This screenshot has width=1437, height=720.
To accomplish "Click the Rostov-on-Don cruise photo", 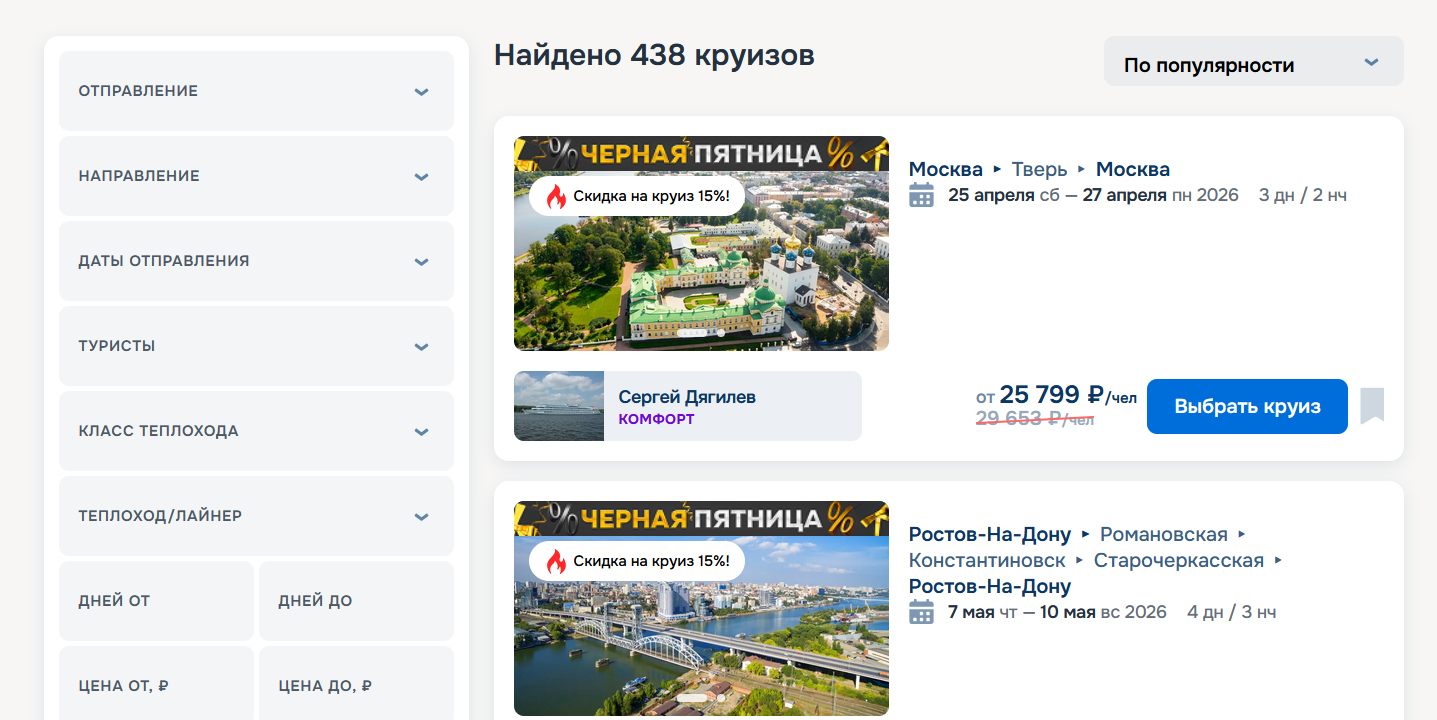I will (x=700, y=640).
